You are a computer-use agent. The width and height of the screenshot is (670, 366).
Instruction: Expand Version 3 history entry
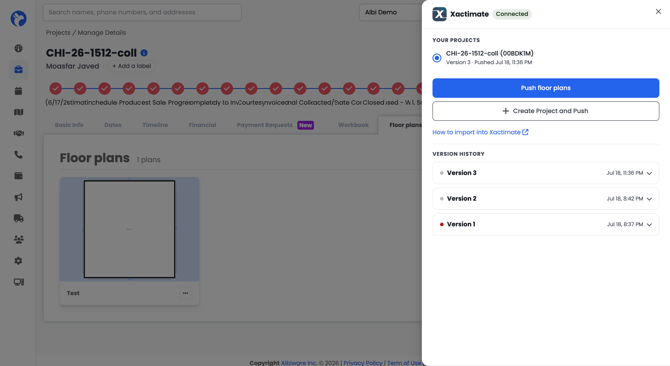546,173
